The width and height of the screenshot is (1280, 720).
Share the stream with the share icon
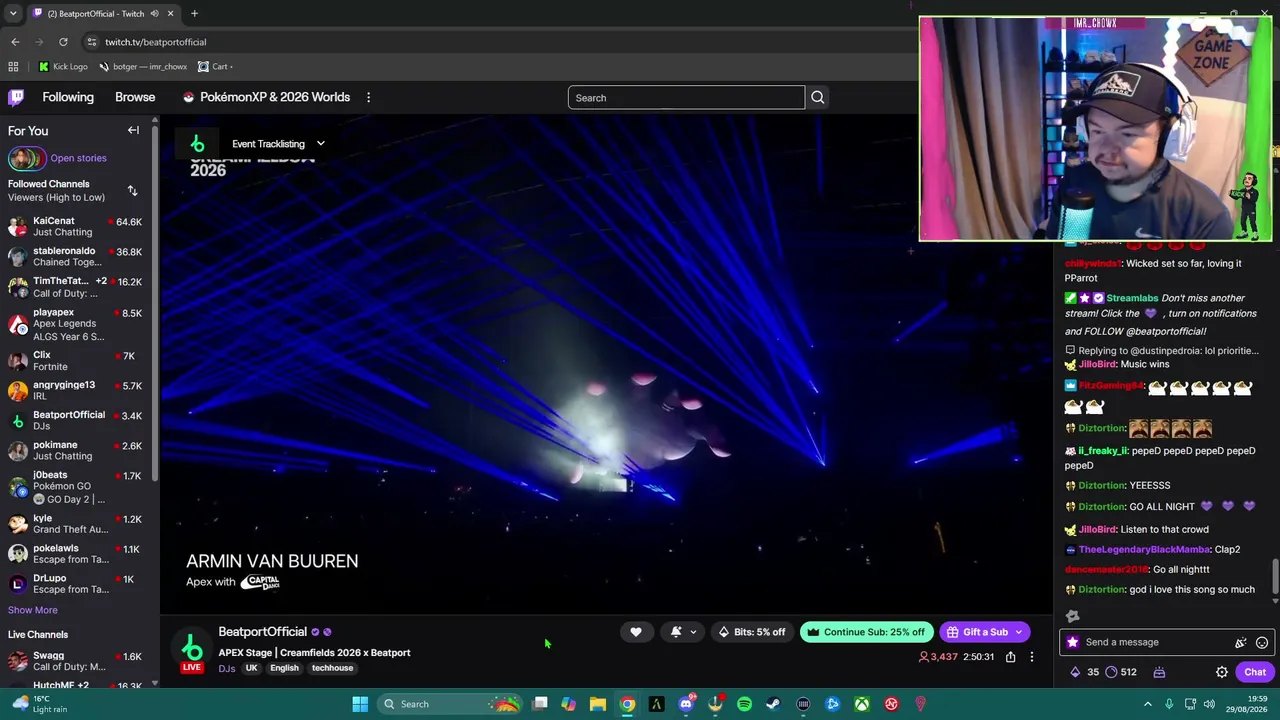click(1010, 657)
